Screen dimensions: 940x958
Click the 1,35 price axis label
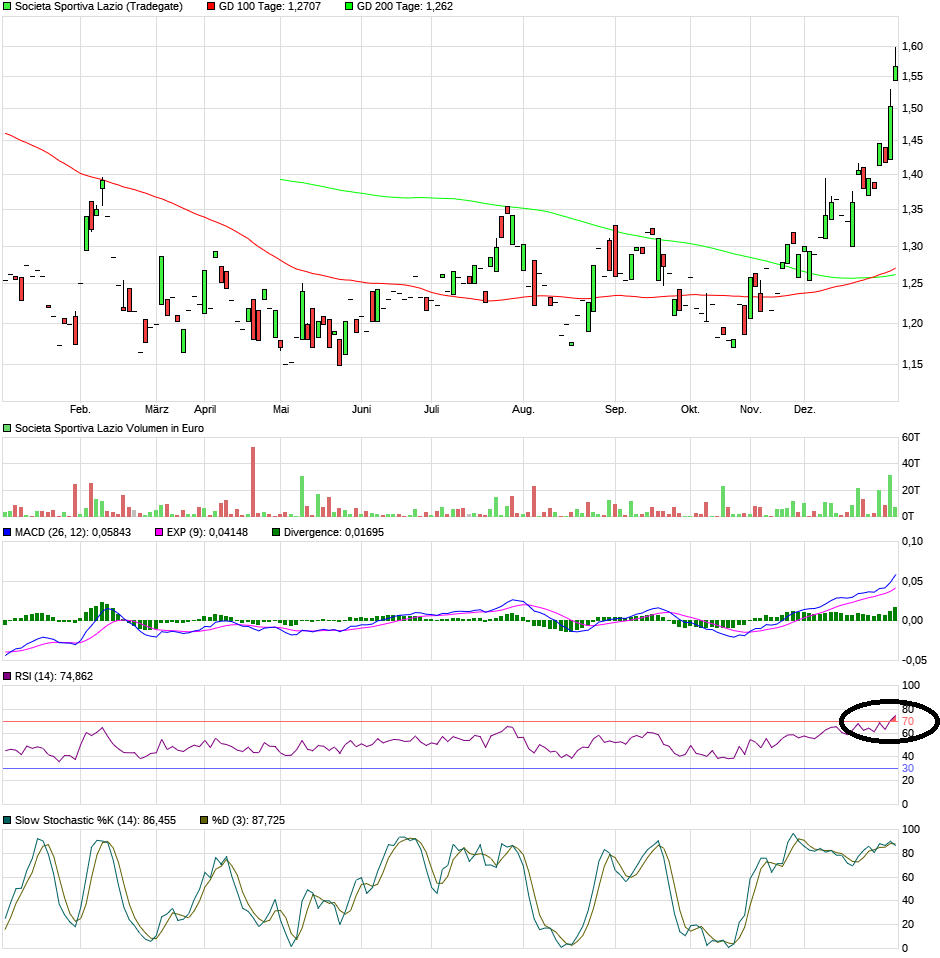(x=913, y=210)
